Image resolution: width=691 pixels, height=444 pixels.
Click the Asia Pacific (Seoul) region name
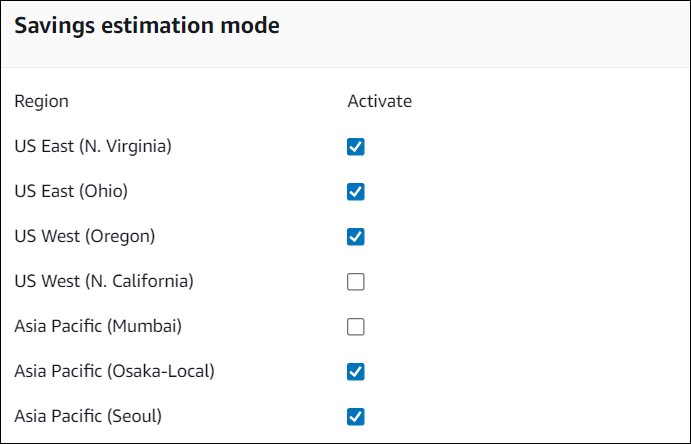88,416
